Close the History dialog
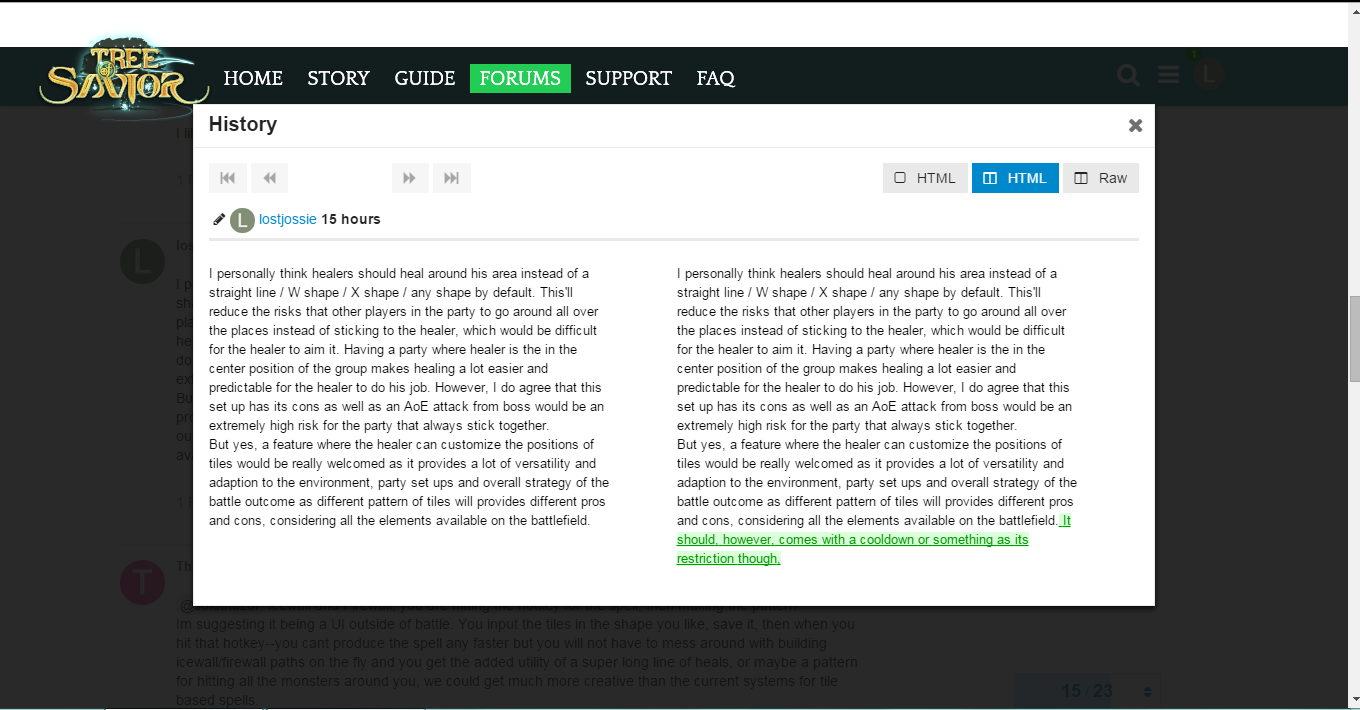1360x710 pixels. click(x=1135, y=125)
